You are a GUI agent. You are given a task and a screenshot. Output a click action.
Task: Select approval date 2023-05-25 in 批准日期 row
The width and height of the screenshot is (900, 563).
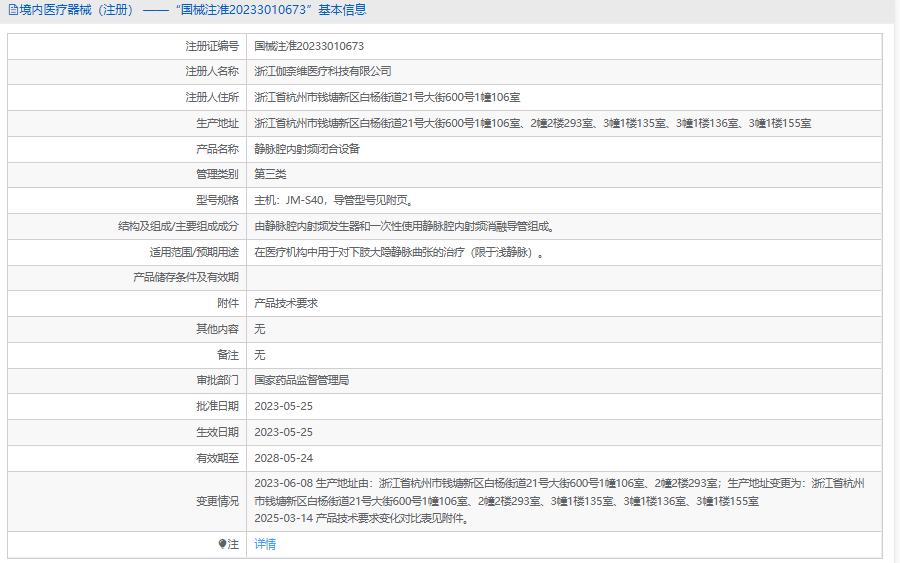(284, 406)
